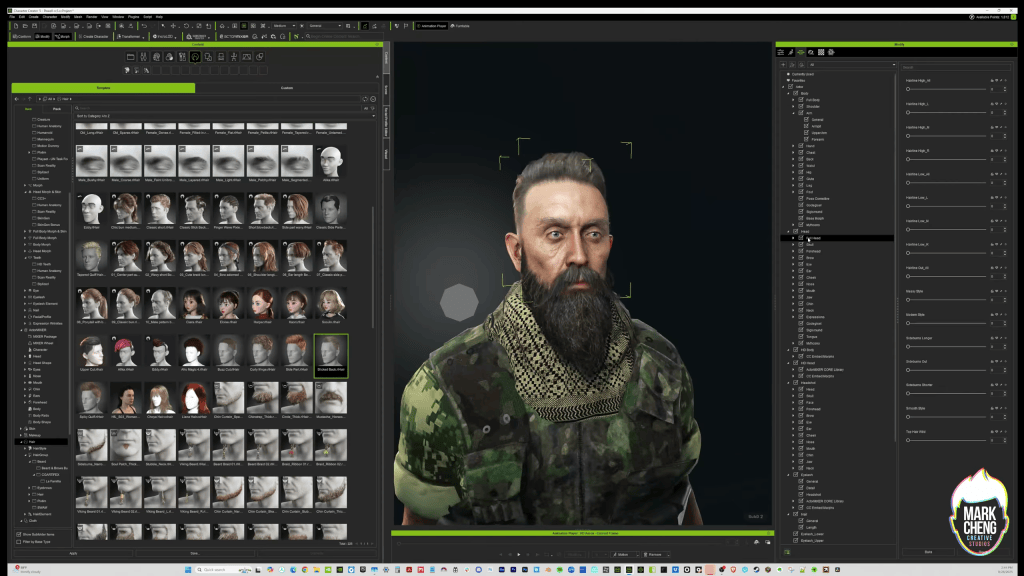Image resolution: width=1024 pixels, height=576 pixels.
Task: Uncheck the Armpit morph checkbox
Action: click(806, 126)
